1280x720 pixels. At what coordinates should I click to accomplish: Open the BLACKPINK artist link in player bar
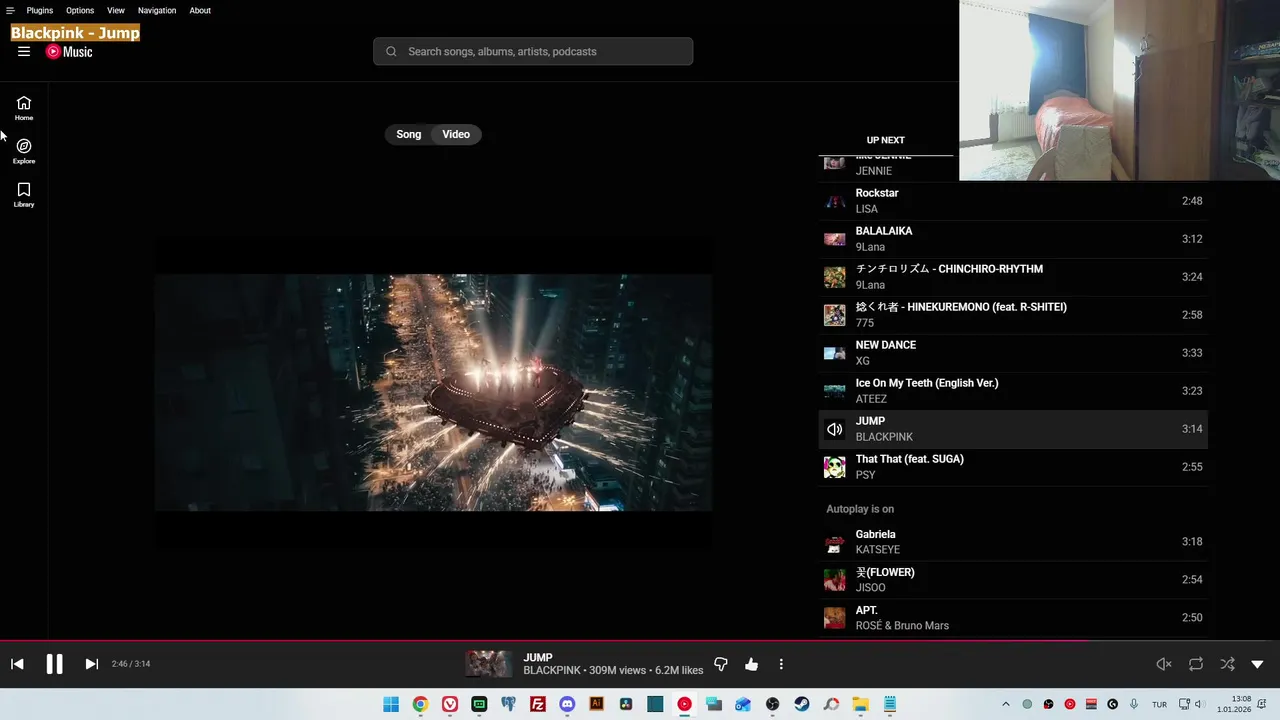tap(552, 670)
